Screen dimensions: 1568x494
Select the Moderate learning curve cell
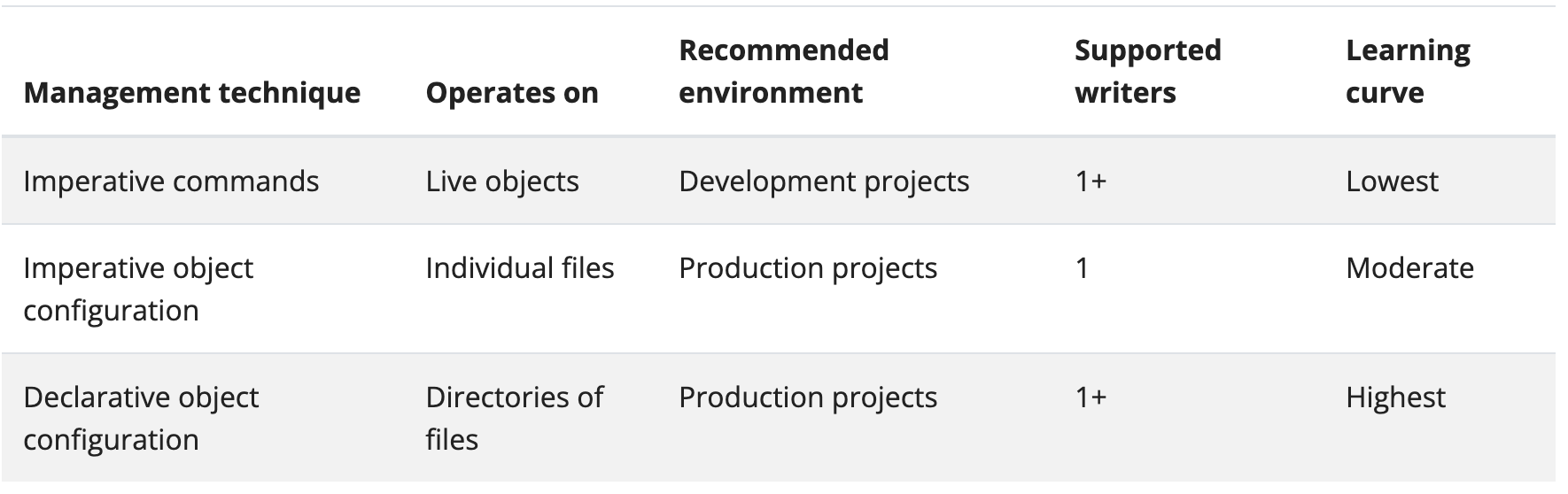(1409, 268)
